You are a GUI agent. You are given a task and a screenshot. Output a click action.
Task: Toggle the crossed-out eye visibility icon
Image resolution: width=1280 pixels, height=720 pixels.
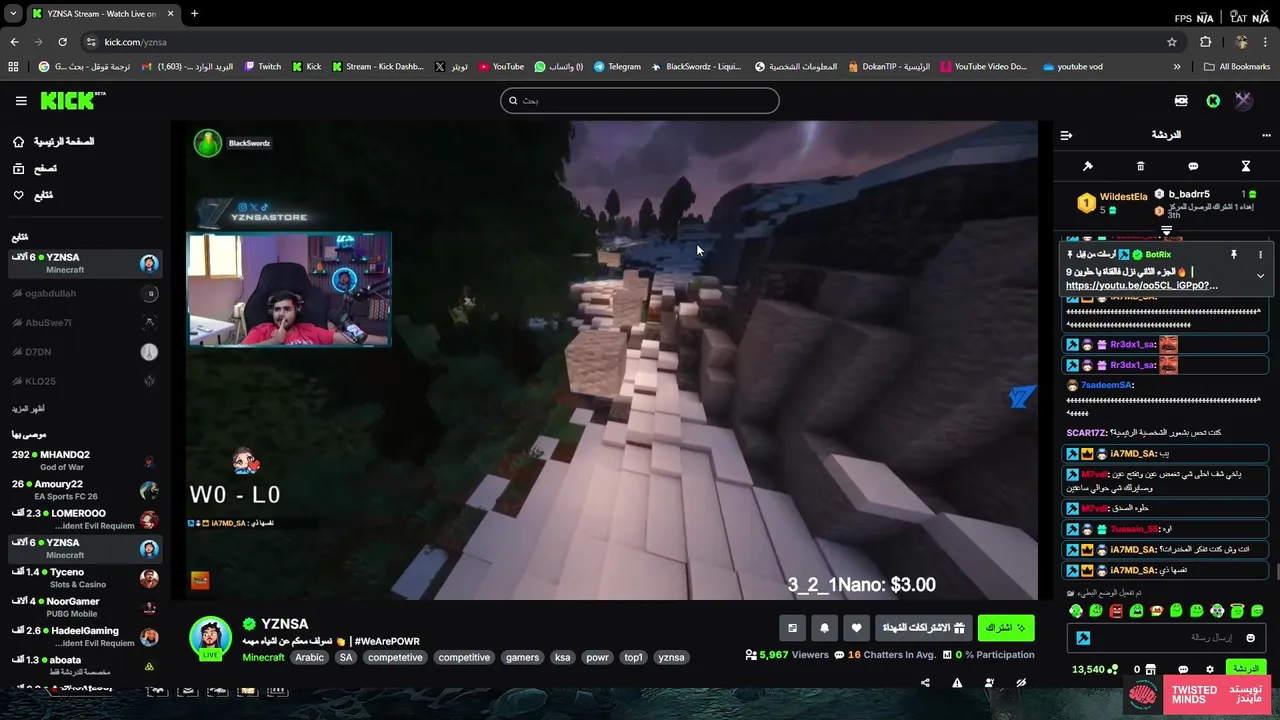tap(1021, 683)
